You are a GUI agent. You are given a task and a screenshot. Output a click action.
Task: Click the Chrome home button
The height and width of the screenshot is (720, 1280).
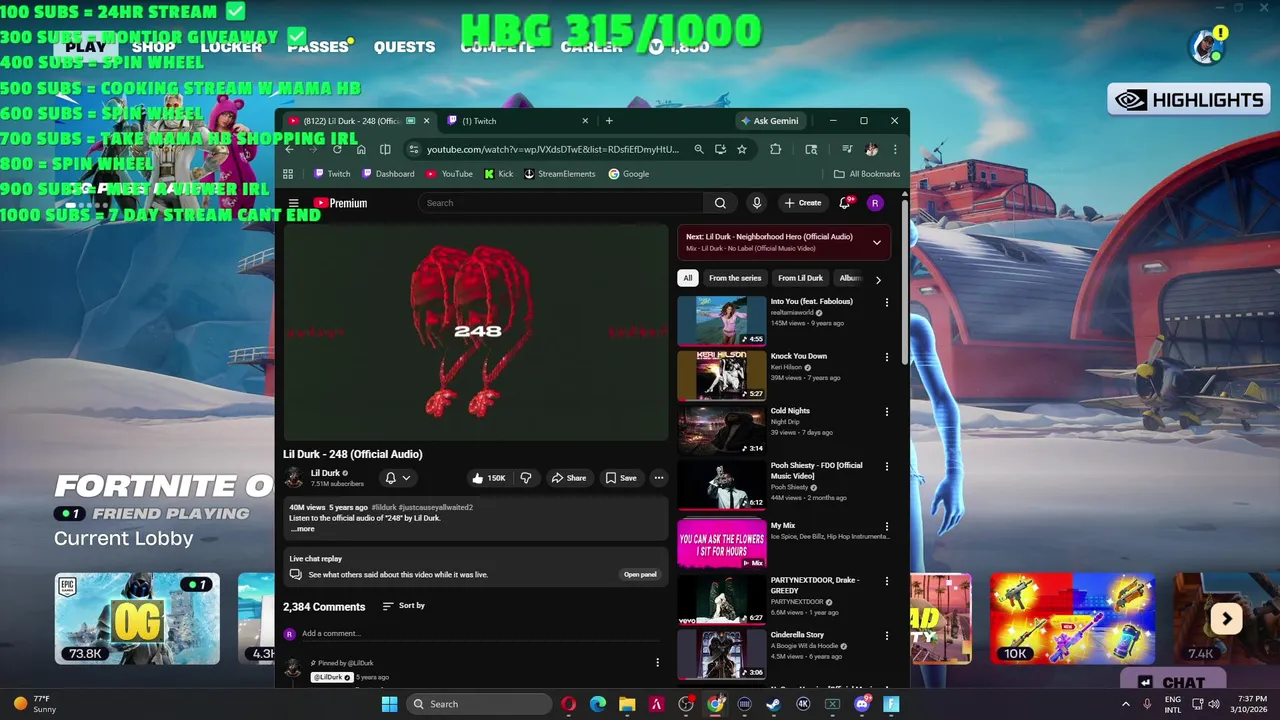[x=361, y=149]
